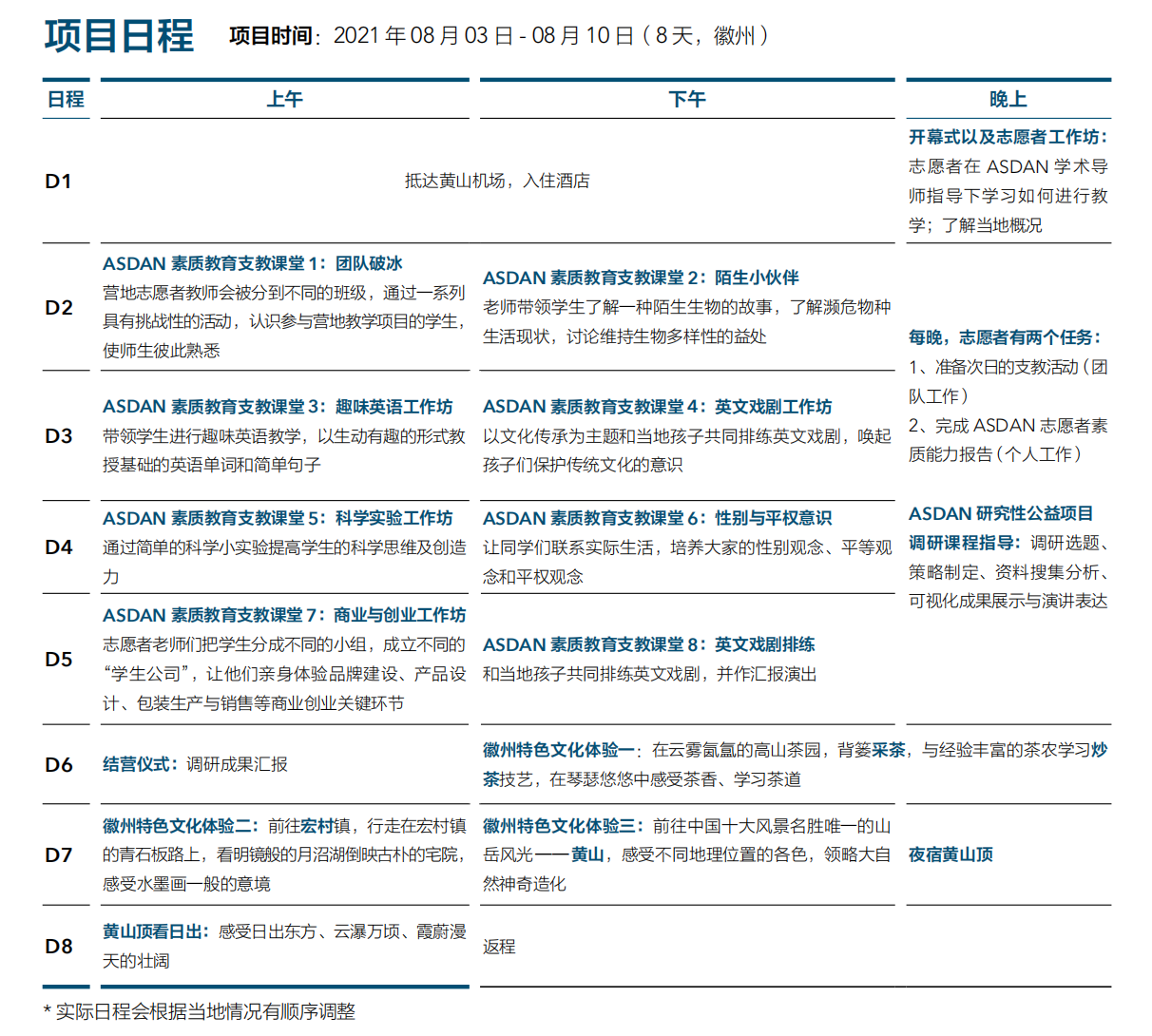
Task: Click the 项目日程 page title
Action: click(119, 36)
